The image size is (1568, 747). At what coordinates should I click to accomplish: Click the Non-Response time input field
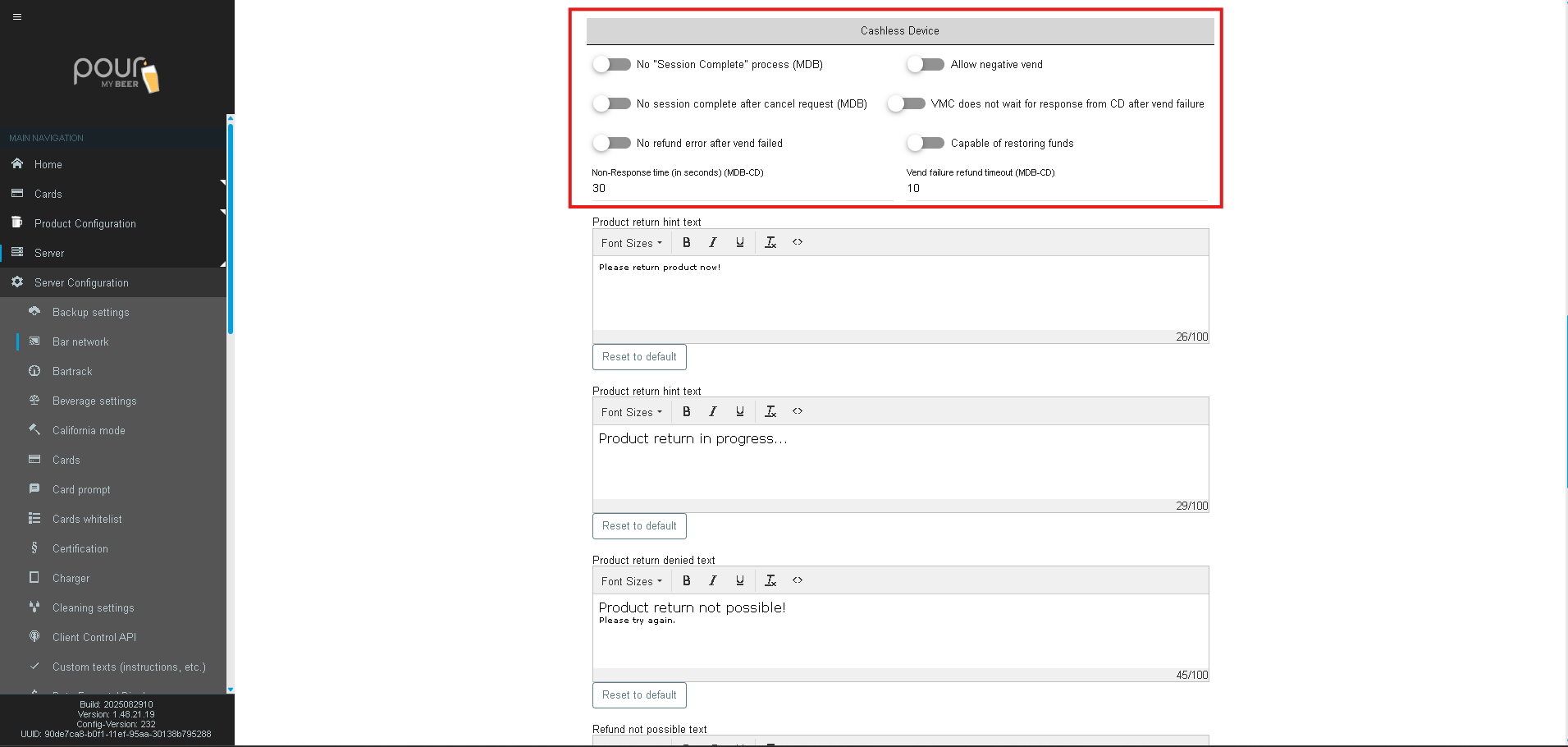click(741, 189)
